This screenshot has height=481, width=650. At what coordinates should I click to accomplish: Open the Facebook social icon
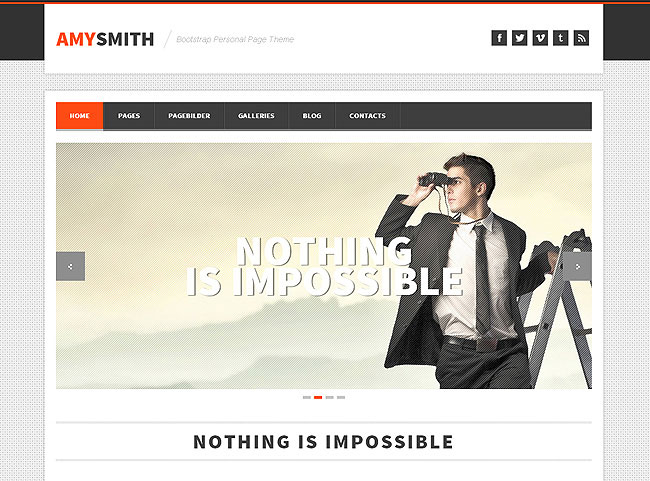[x=499, y=38]
